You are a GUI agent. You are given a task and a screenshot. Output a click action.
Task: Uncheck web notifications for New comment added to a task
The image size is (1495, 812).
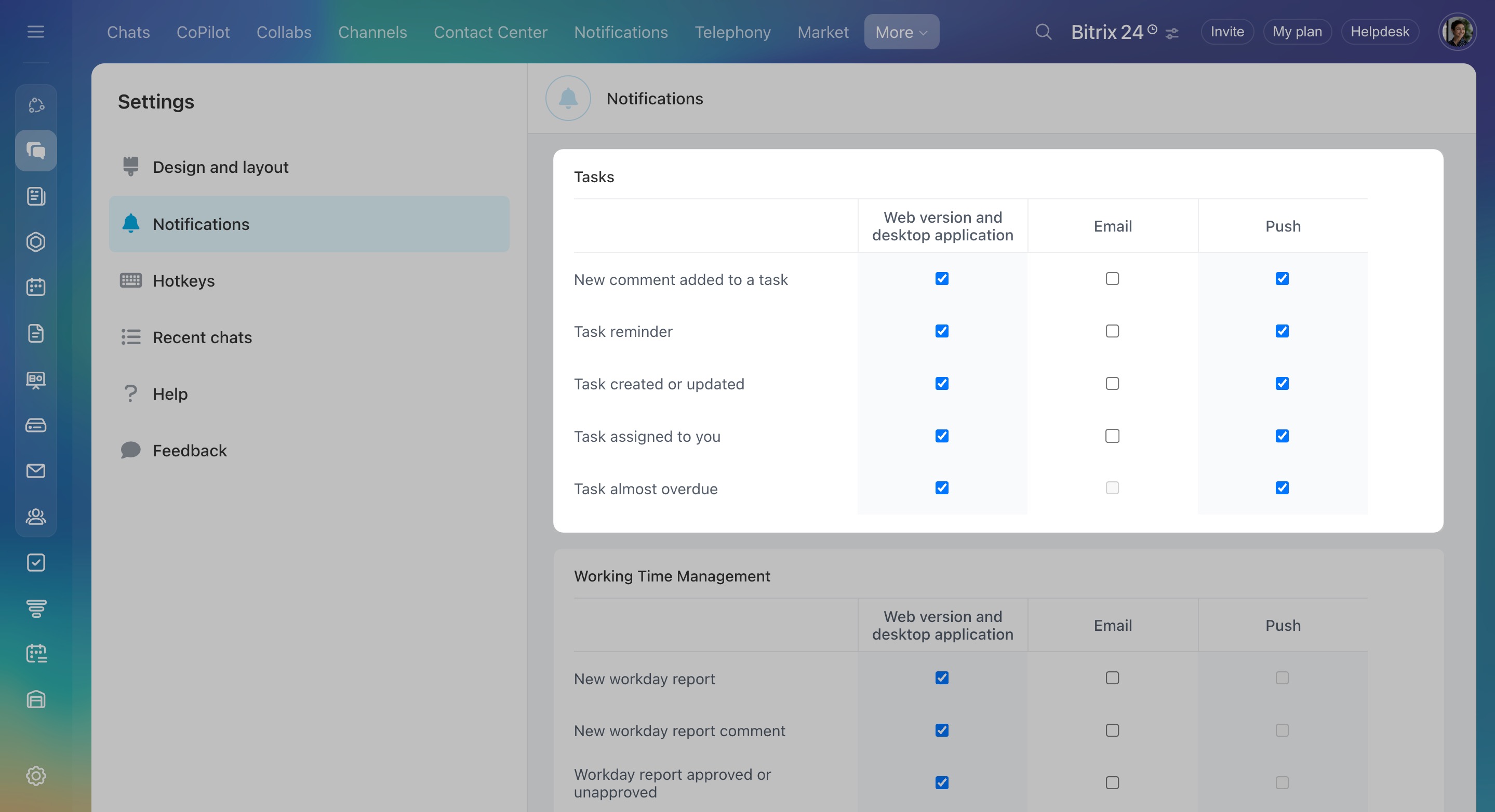tap(942, 279)
